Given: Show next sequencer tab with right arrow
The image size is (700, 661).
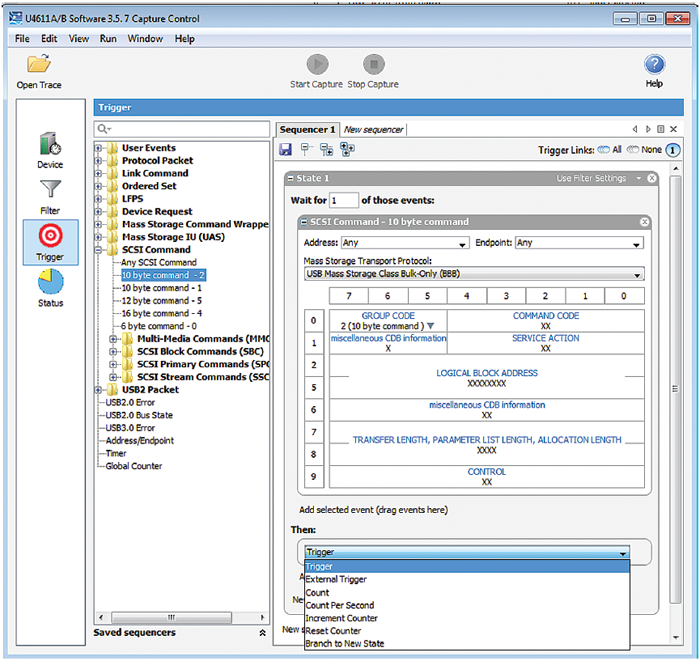Looking at the screenshot, I should tap(648, 129).
